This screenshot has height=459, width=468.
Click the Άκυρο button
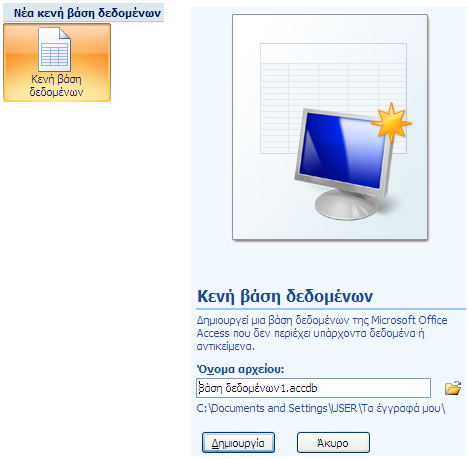pyautogui.click(x=333, y=443)
